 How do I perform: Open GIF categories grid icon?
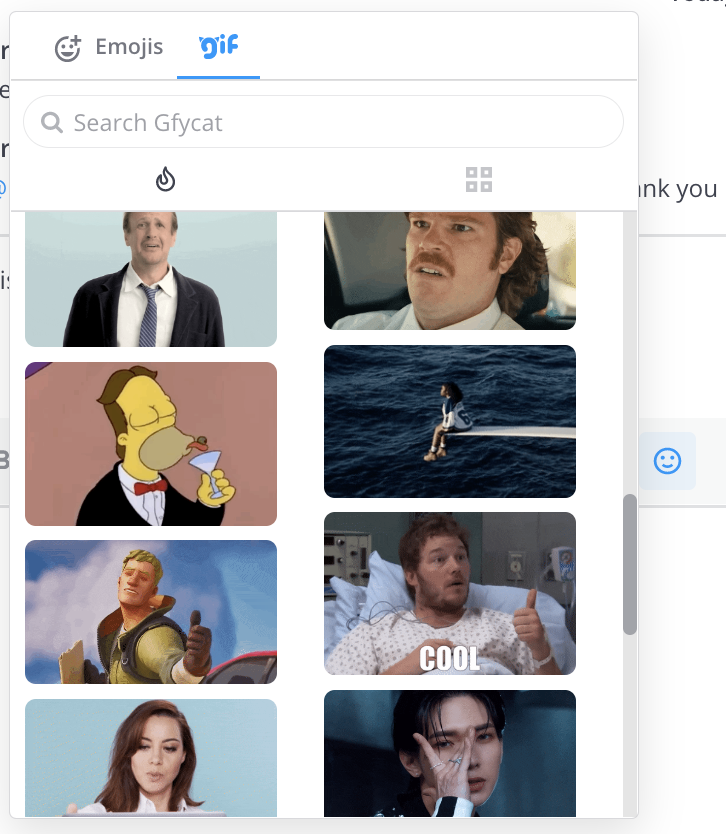[x=479, y=180]
